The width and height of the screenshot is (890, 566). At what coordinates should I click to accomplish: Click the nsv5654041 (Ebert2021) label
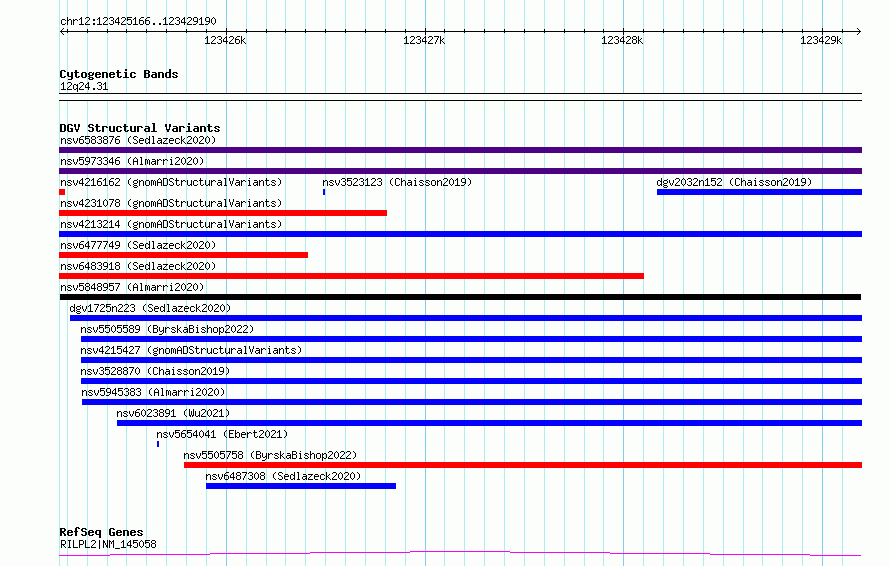(222, 434)
